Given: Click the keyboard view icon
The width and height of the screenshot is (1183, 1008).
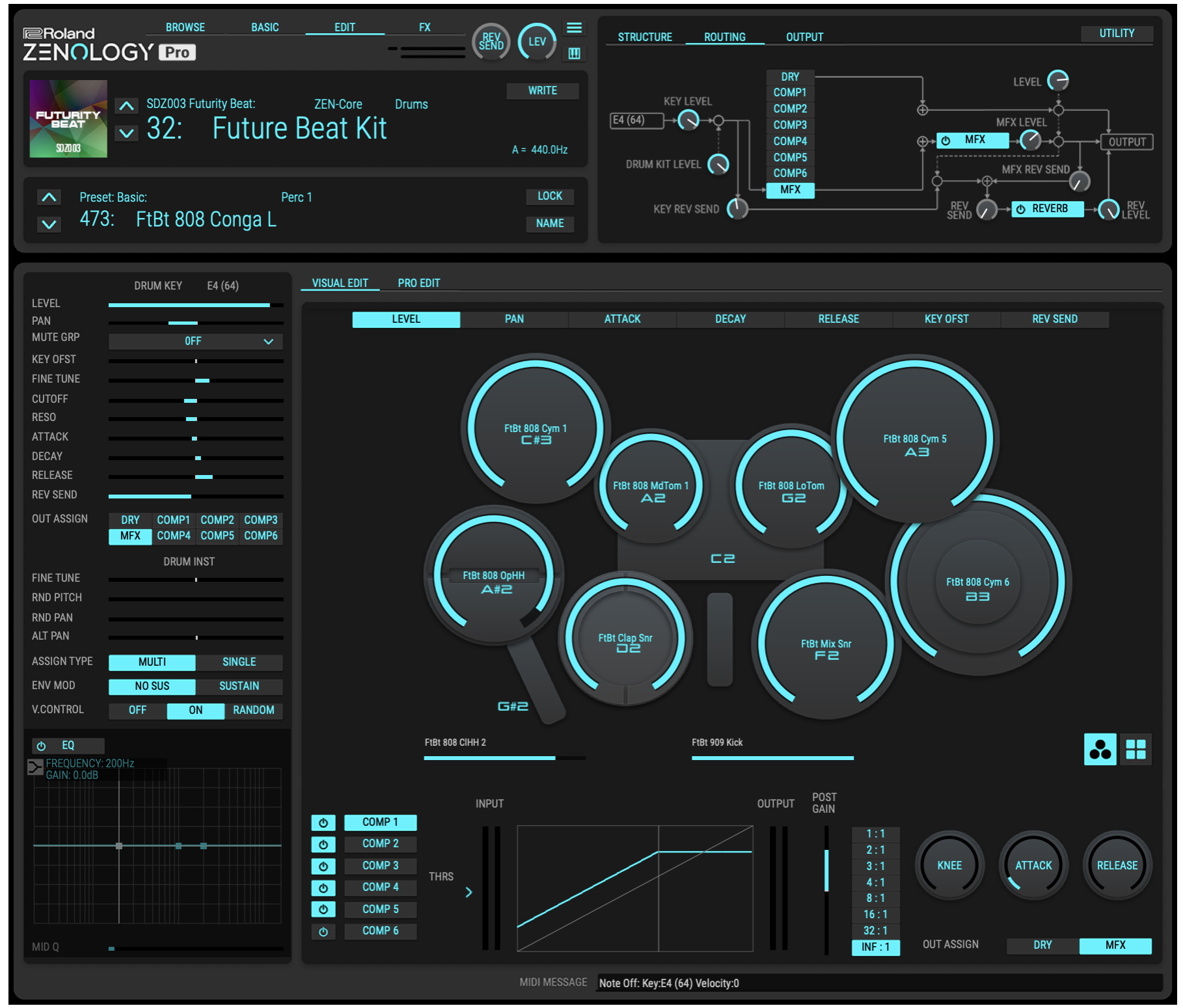Looking at the screenshot, I should click(x=574, y=53).
